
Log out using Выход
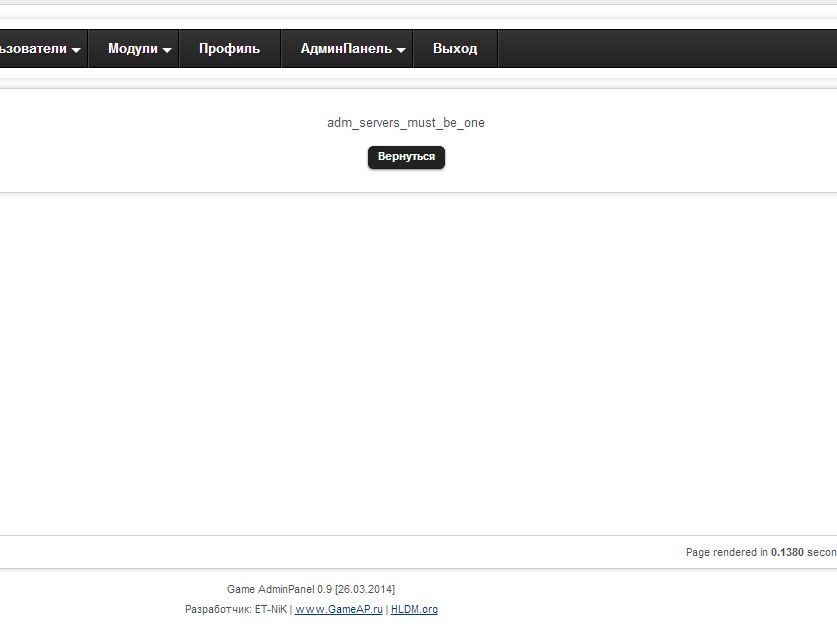[x=455, y=48]
